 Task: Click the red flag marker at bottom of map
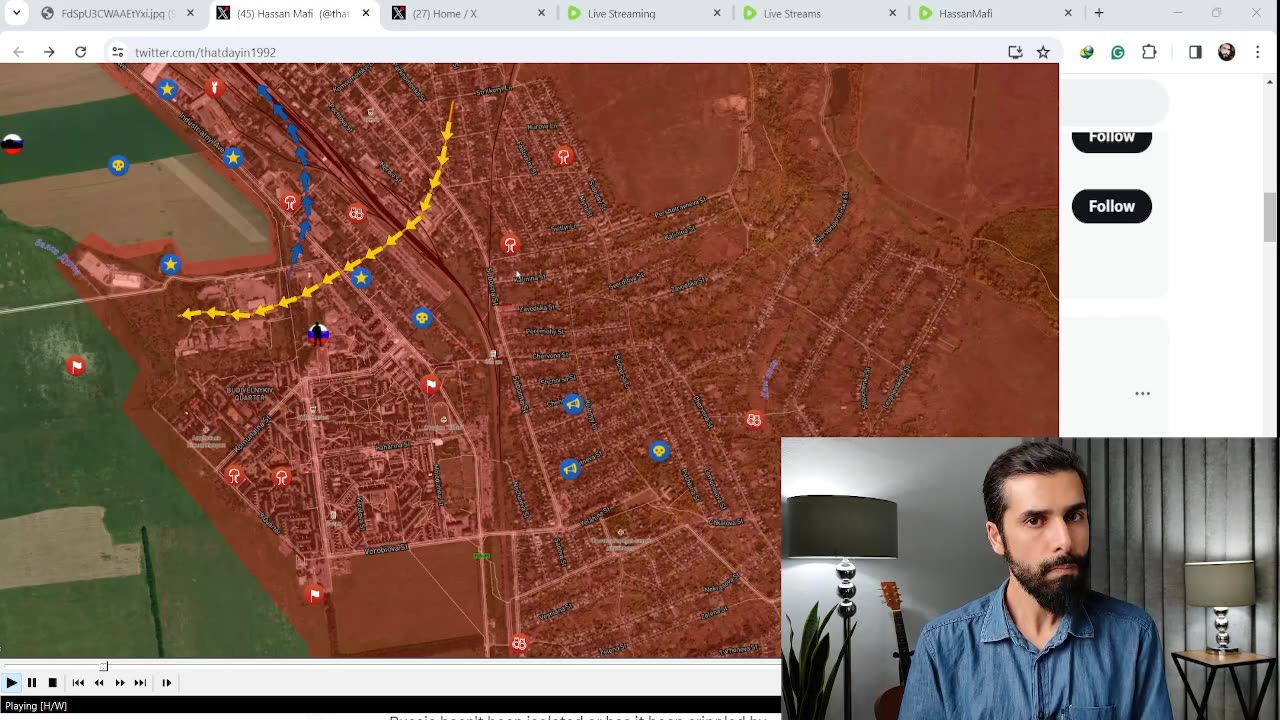coord(315,595)
